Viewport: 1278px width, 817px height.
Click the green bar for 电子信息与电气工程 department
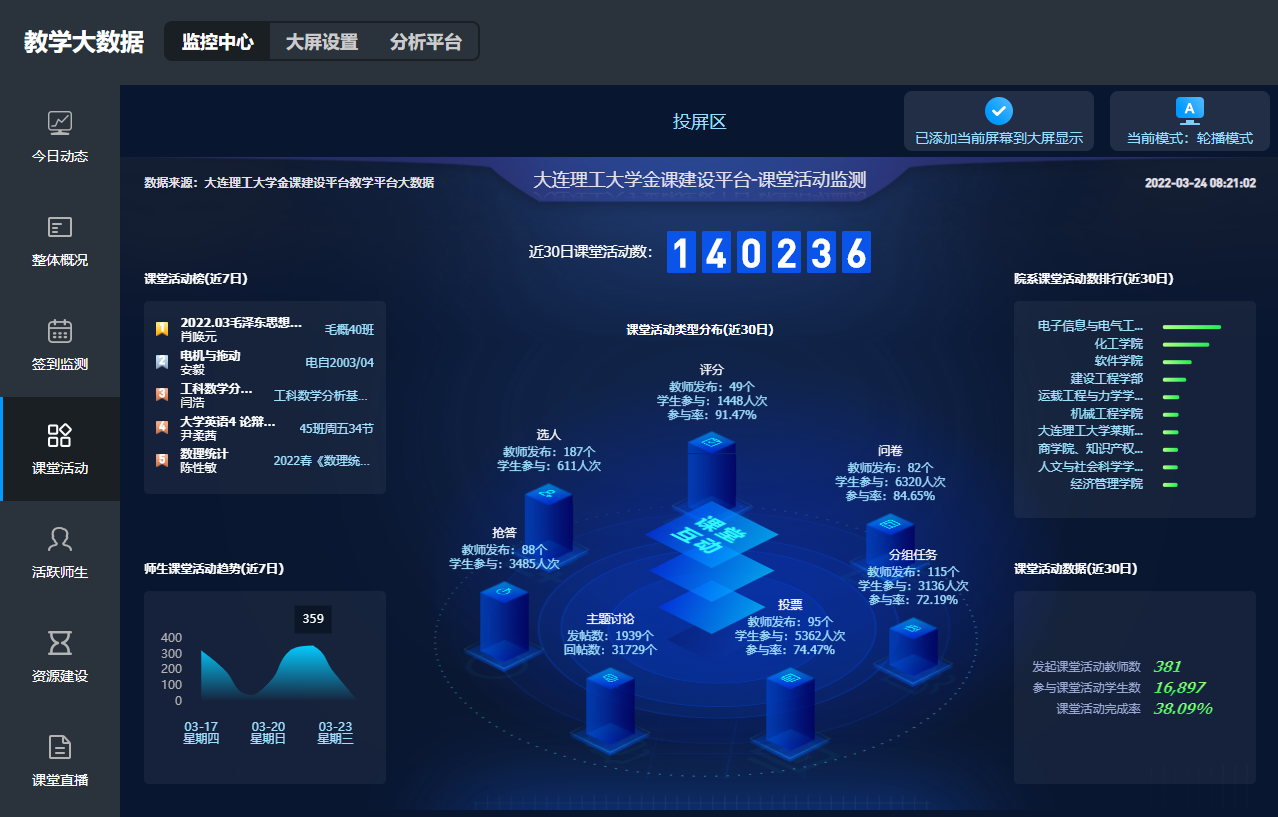(x=1191, y=326)
